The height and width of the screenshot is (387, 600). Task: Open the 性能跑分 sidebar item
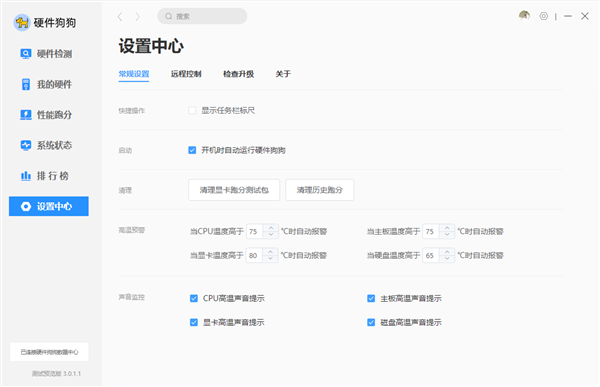click(x=49, y=115)
